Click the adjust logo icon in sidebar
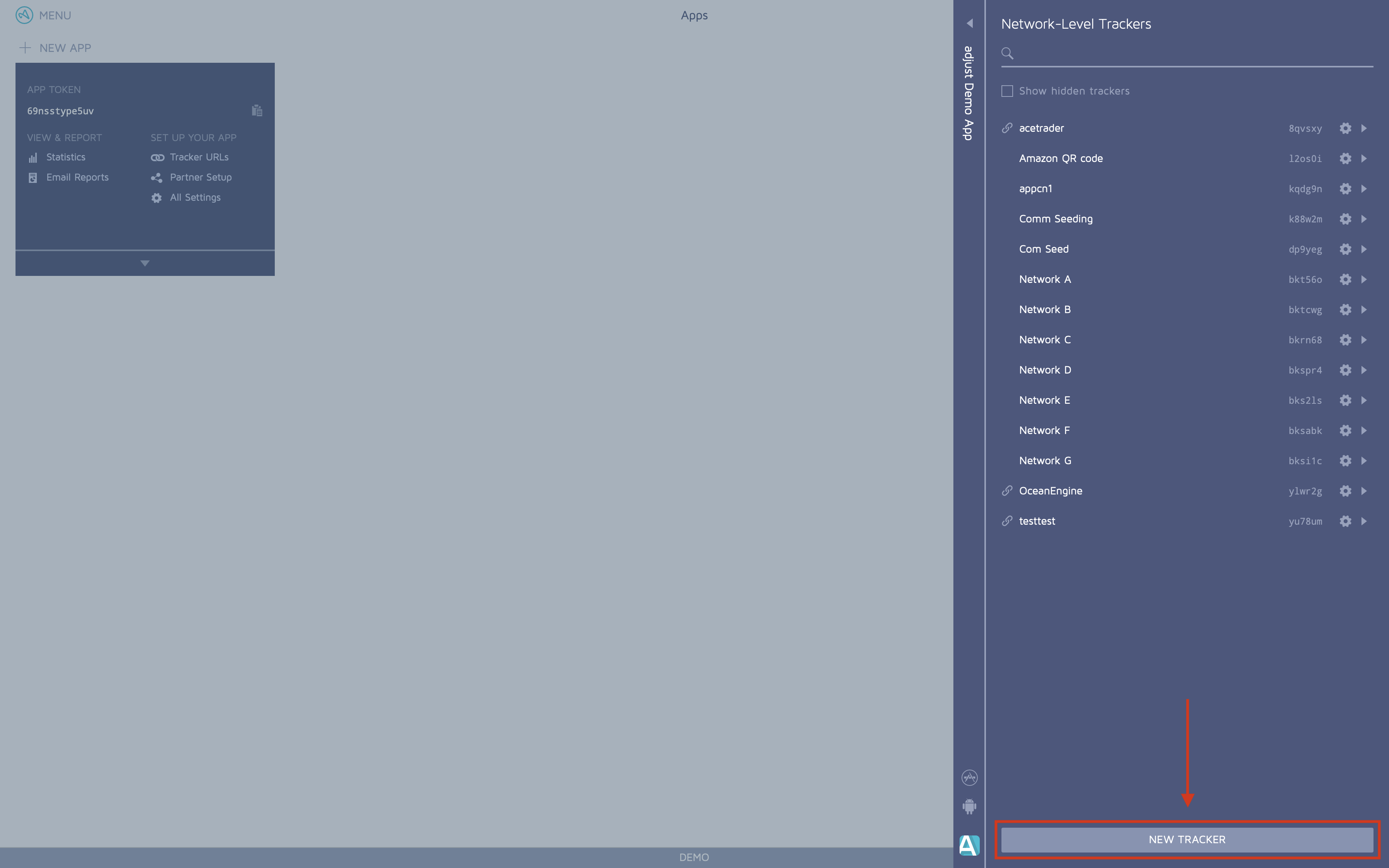1389x868 pixels. (x=969, y=845)
